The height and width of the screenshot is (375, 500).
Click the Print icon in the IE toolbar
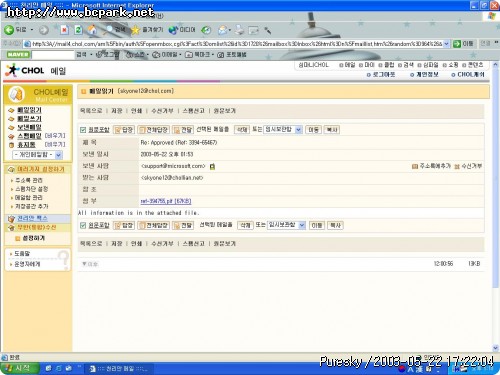239,30
